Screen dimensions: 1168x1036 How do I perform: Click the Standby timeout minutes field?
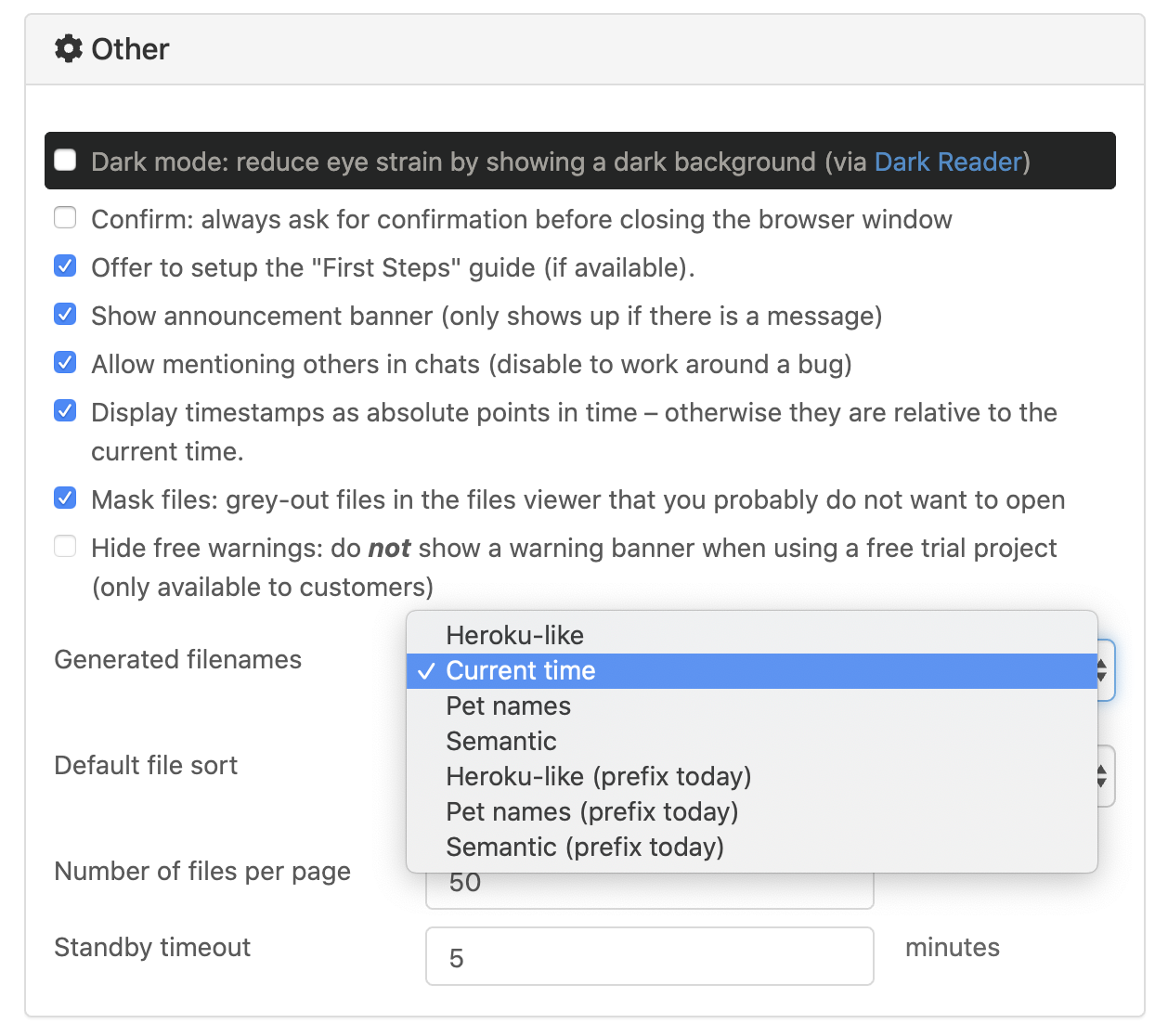tap(649, 957)
